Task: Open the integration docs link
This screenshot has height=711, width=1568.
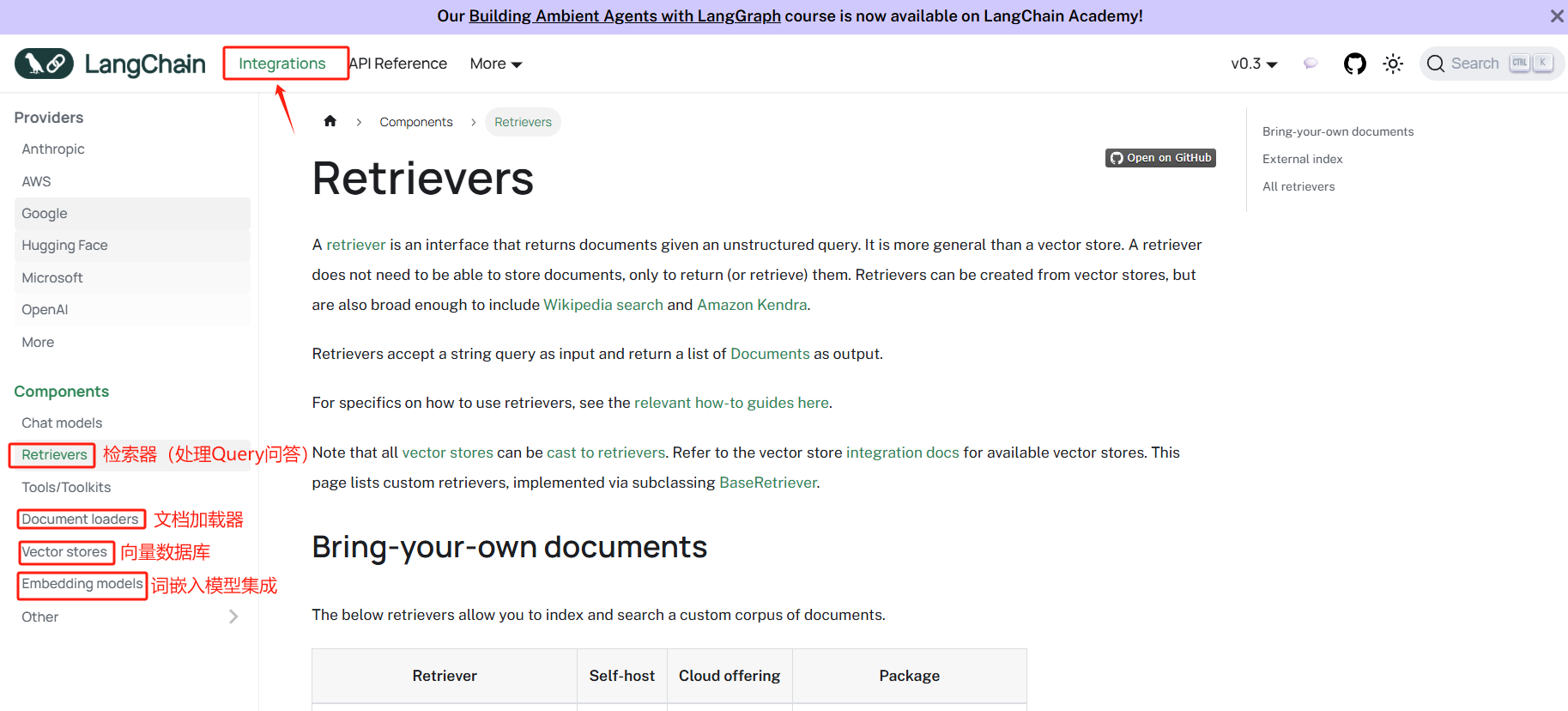Action: [903, 453]
